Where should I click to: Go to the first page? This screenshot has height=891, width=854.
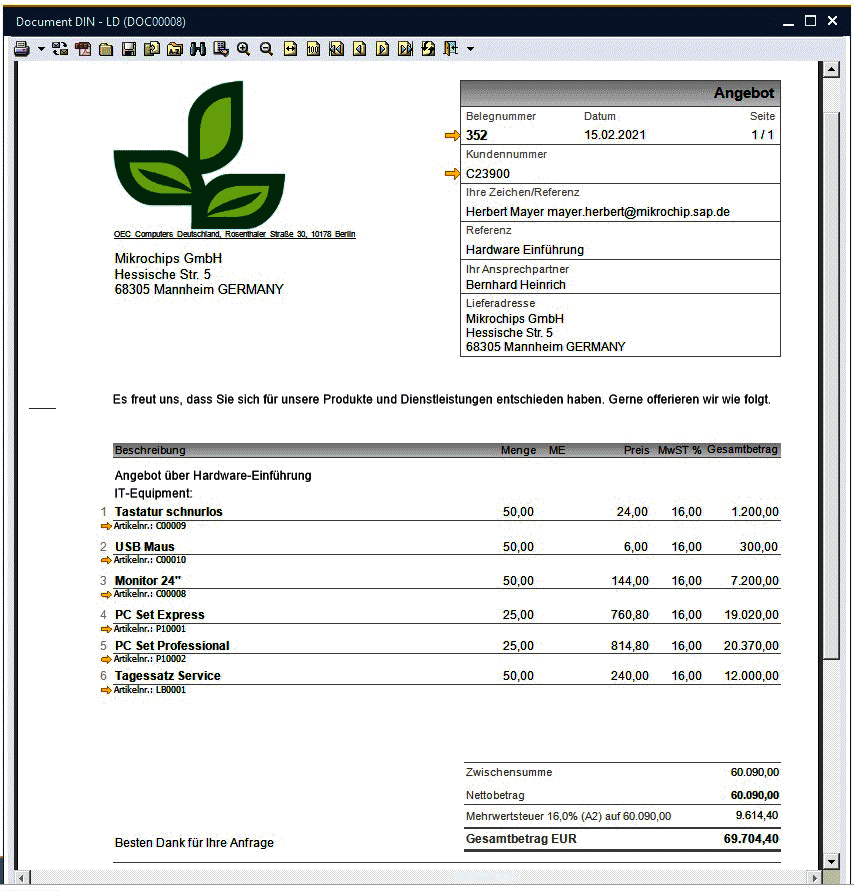pos(336,48)
